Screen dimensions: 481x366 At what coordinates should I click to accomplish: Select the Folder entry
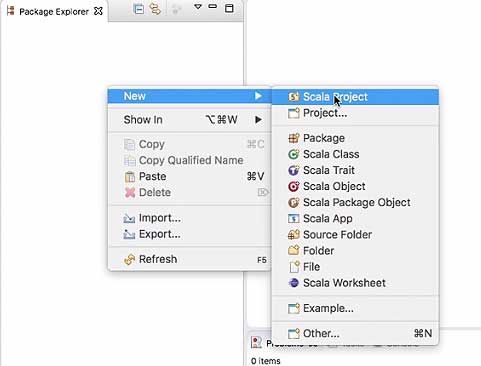point(355,250)
